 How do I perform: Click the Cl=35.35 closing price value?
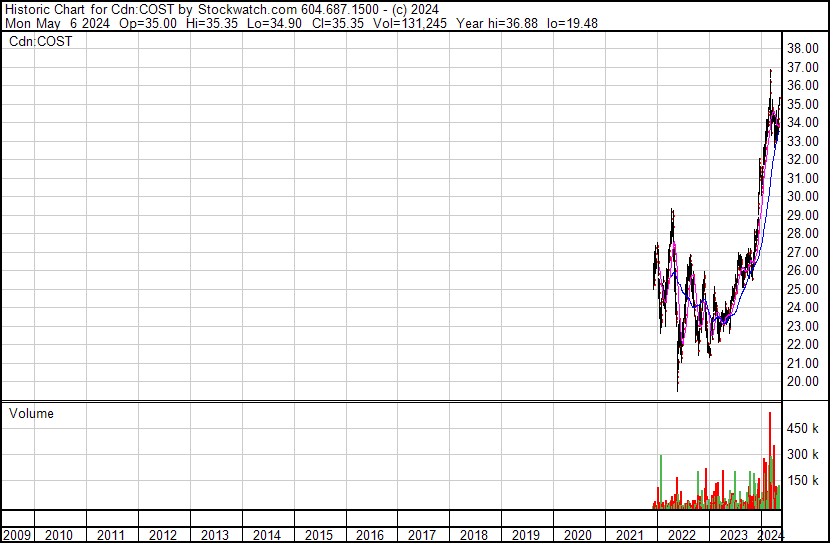coord(338,23)
